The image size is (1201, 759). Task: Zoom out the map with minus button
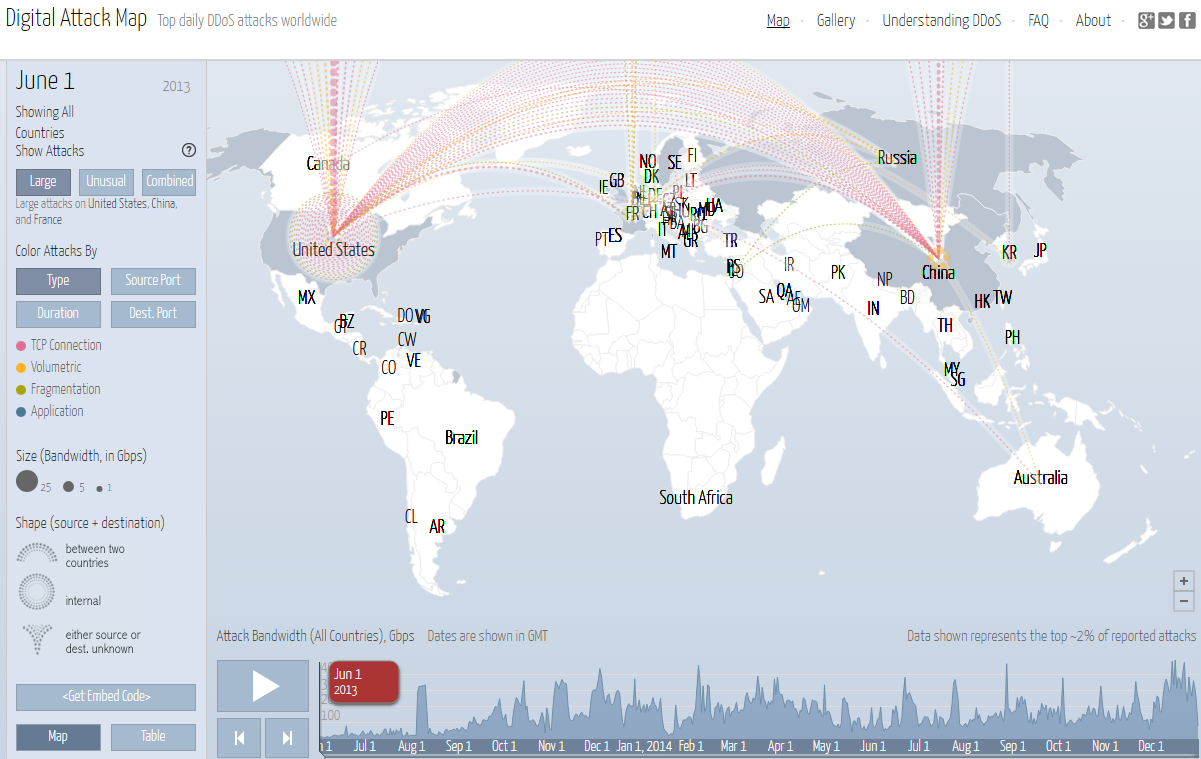tap(1184, 601)
